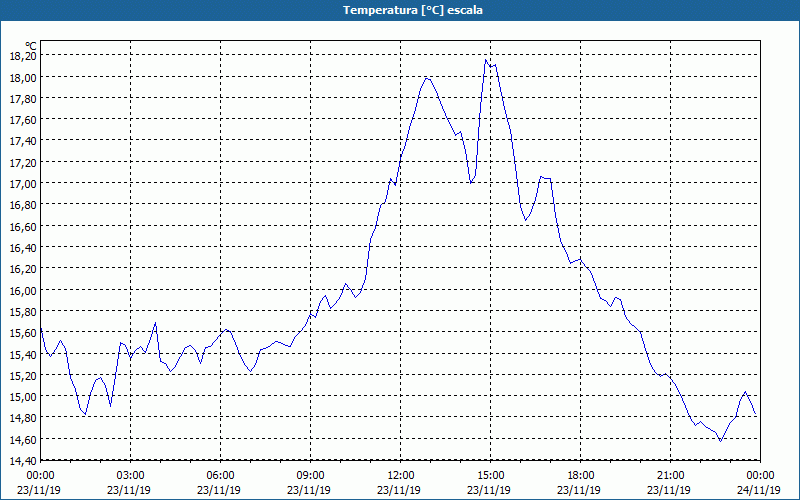Click the °C unit label atop the axis
The width and height of the screenshot is (800, 500).
coord(31,46)
